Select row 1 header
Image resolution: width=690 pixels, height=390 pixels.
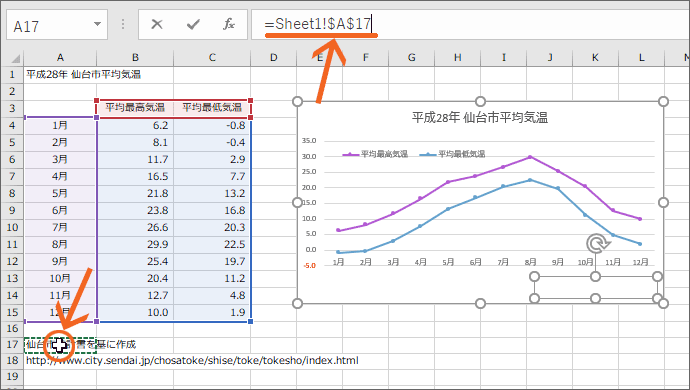(12, 74)
